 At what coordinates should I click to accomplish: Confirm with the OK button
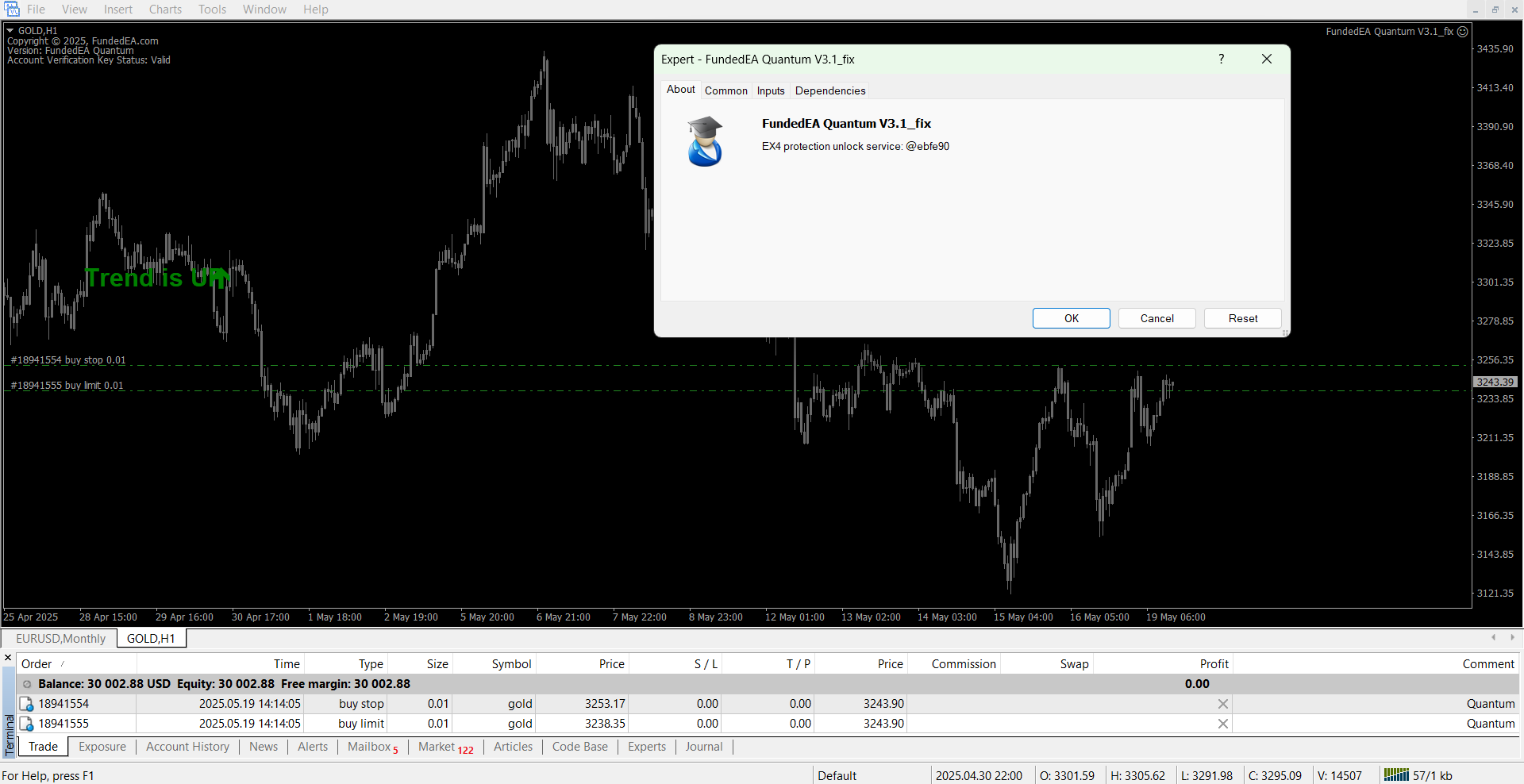pos(1072,318)
